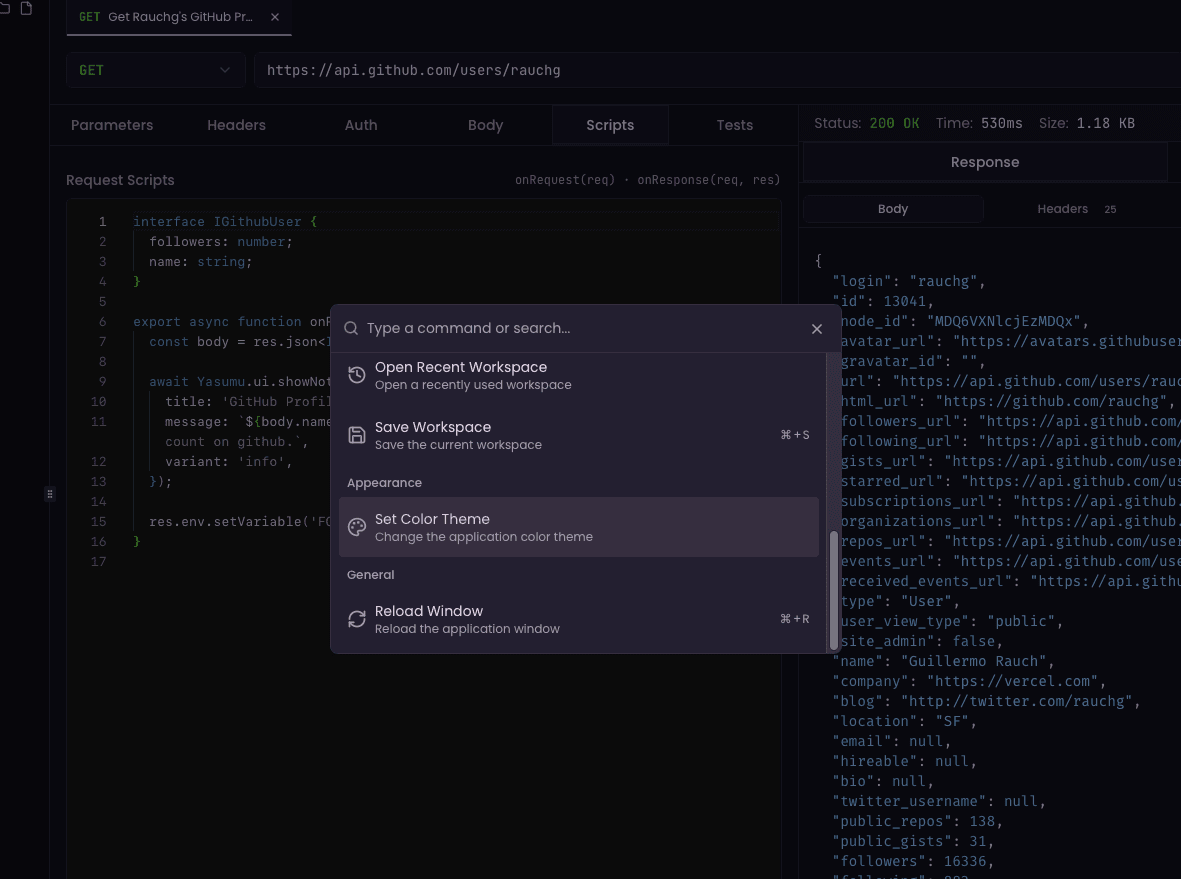Switch to the Parameters tab
This screenshot has height=879, width=1181.
pyautogui.click(x=111, y=125)
